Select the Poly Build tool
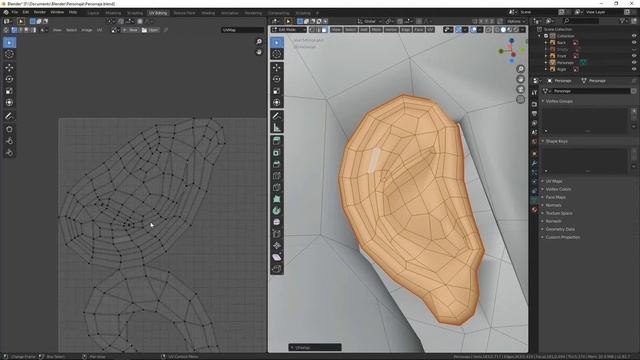The height and width of the screenshot is (360, 640). click(277, 199)
